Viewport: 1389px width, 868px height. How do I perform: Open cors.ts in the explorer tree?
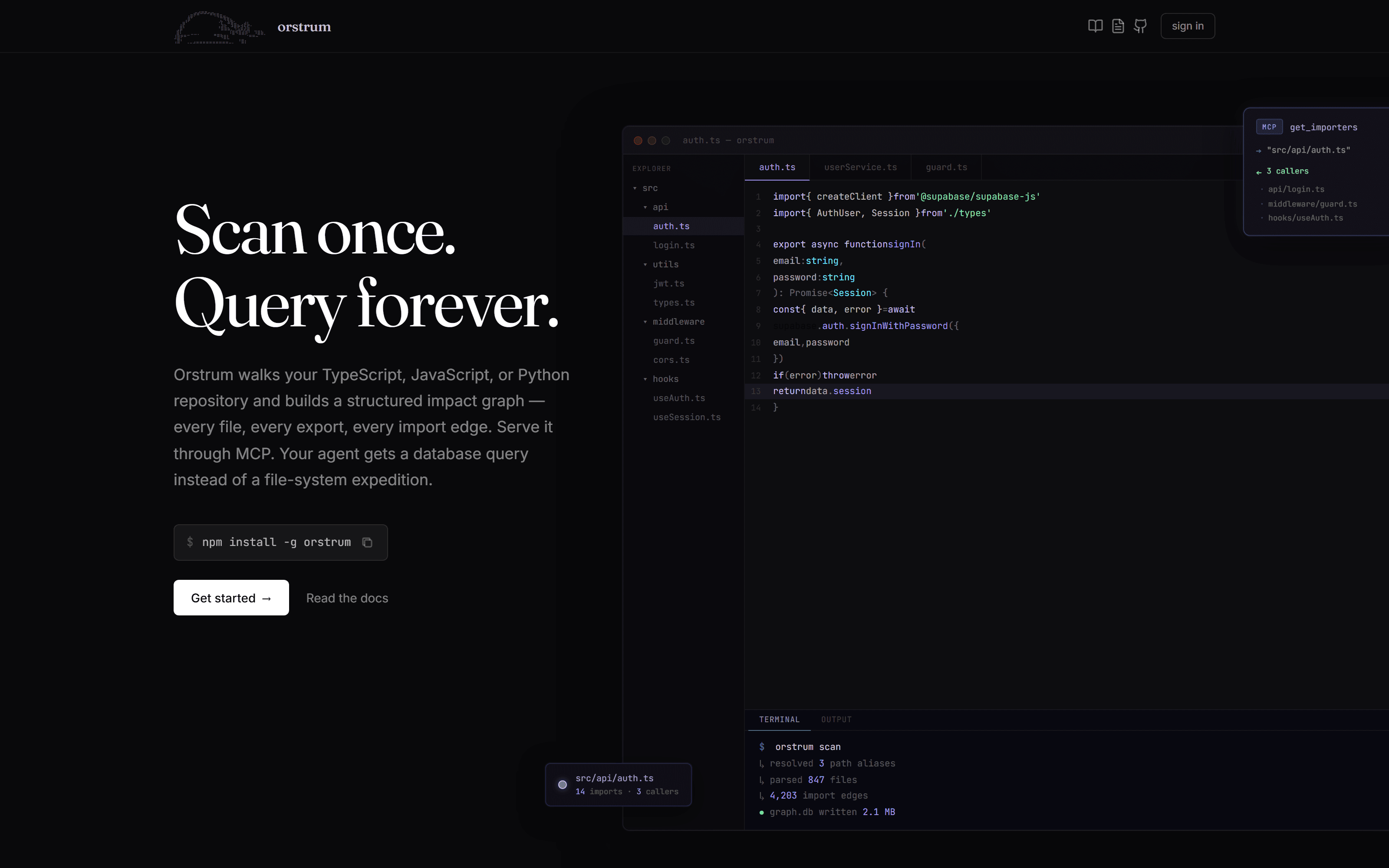pyautogui.click(x=671, y=360)
